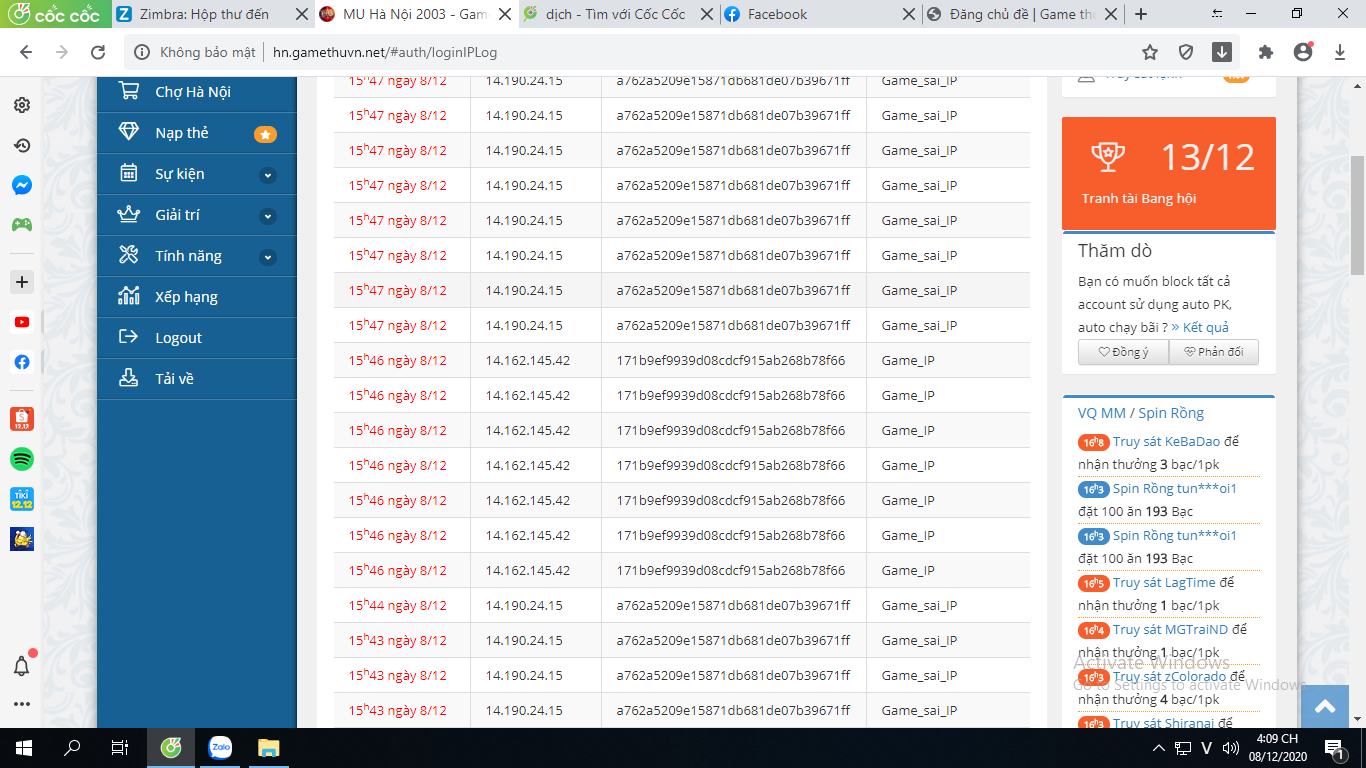Click the sidebar settings gear icon
This screenshot has width=1366, height=768.
pos(22,105)
